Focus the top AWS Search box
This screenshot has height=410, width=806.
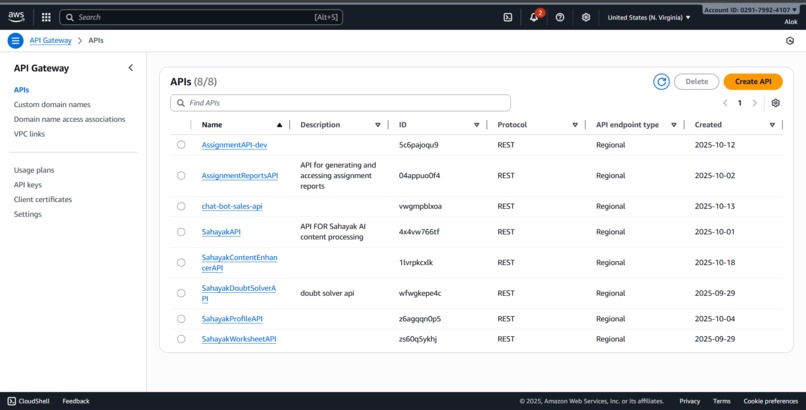click(201, 17)
